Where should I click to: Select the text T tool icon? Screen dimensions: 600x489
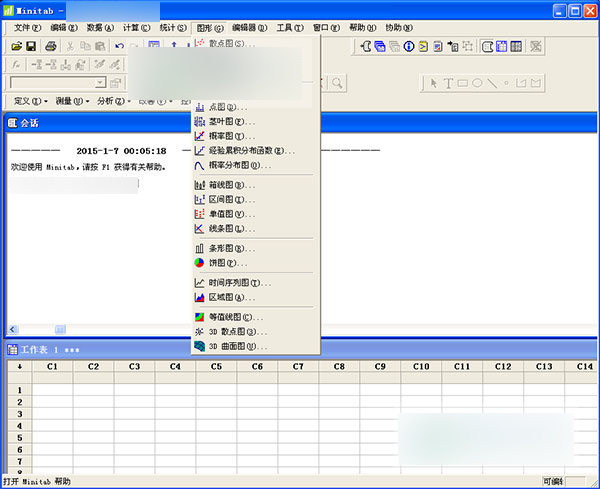click(x=448, y=83)
